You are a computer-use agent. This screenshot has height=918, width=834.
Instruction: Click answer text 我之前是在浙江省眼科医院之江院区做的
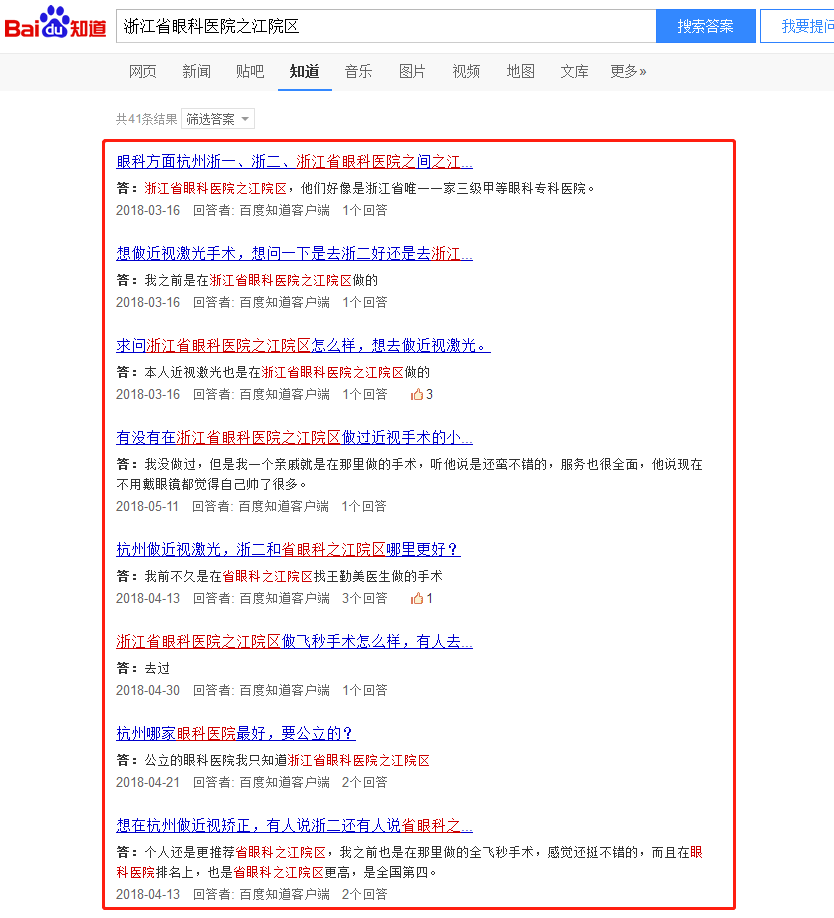coord(261,280)
